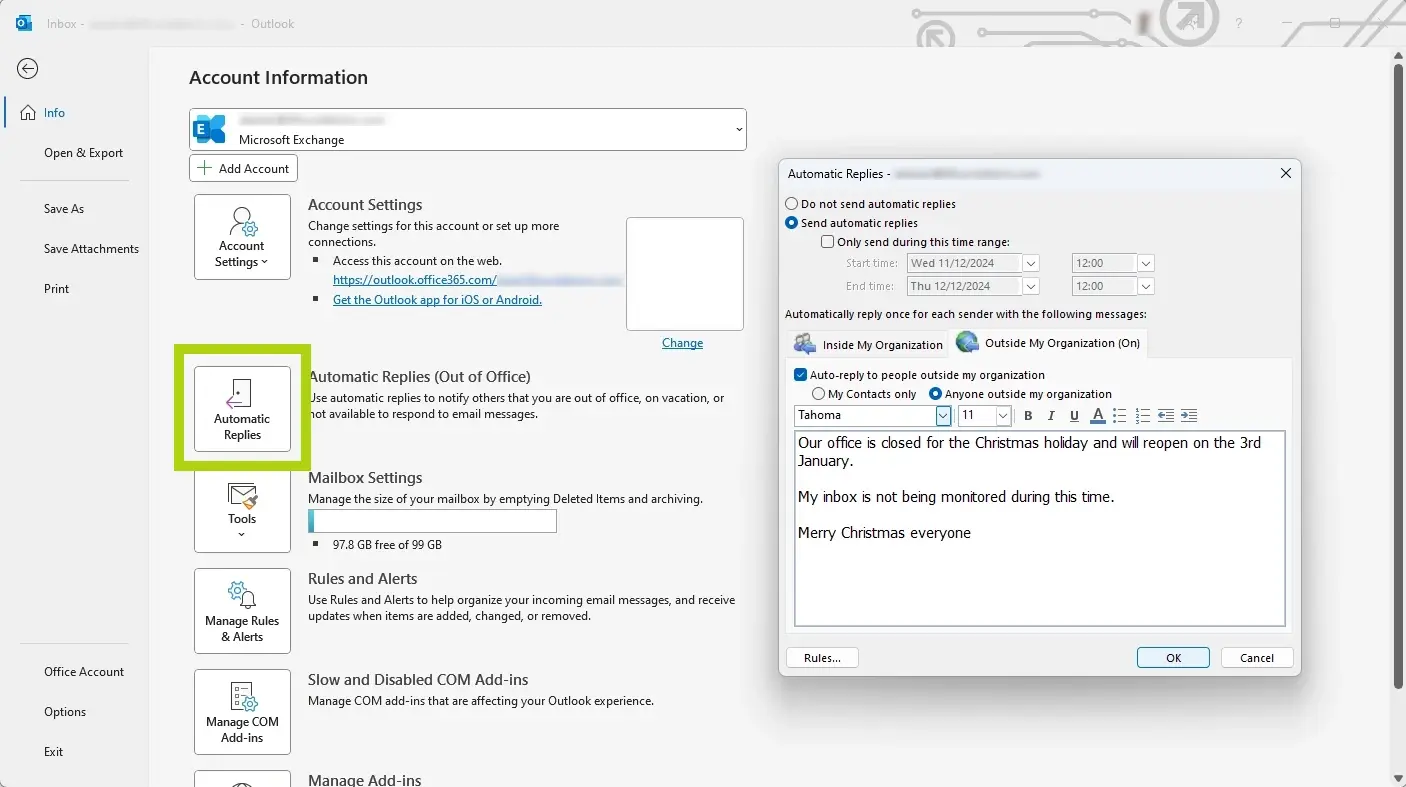This screenshot has width=1406, height=787.
Task: Insert a numbered list
Action: click(1143, 415)
